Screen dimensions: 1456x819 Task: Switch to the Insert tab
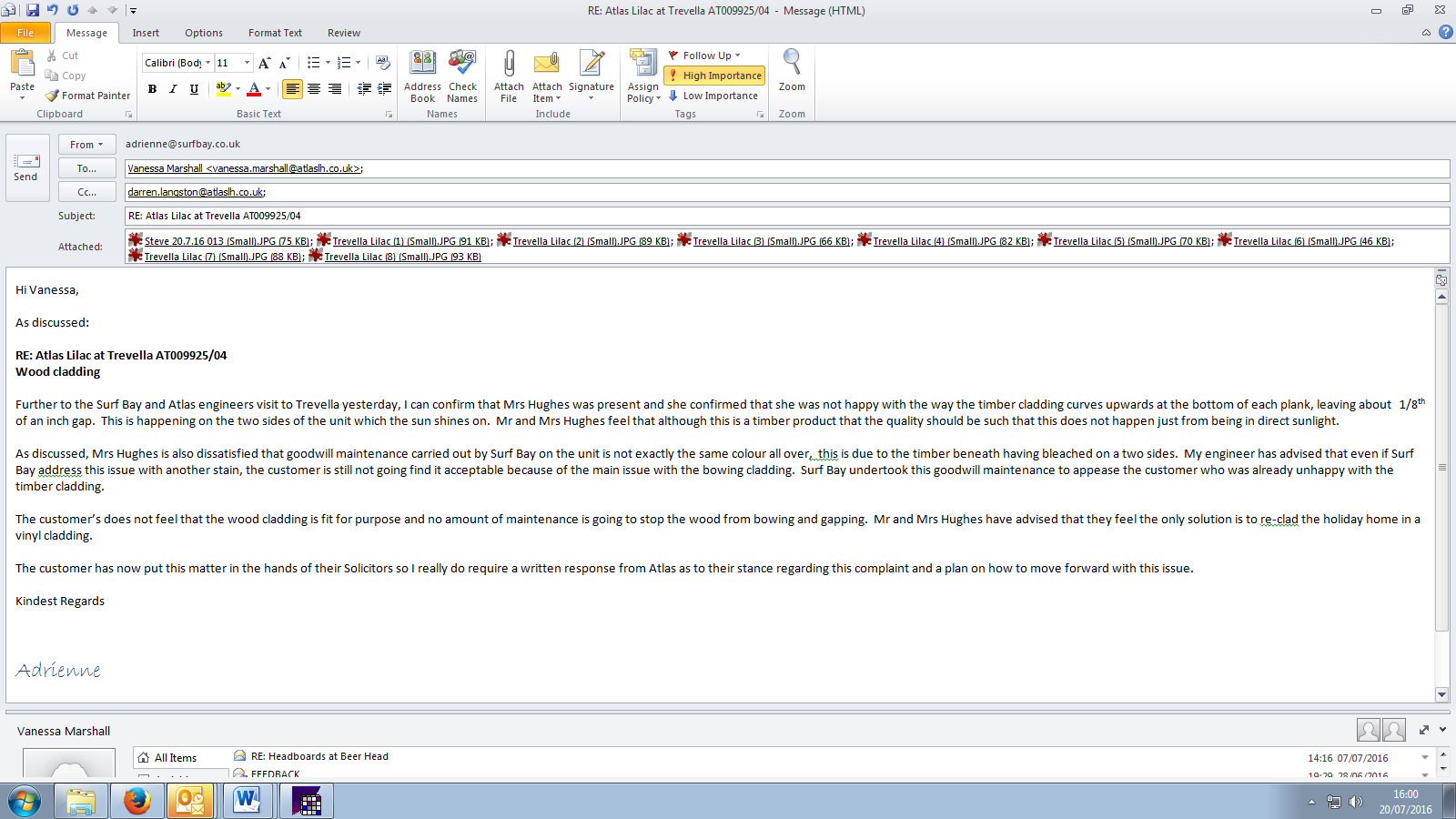pyautogui.click(x=146, y=33)
